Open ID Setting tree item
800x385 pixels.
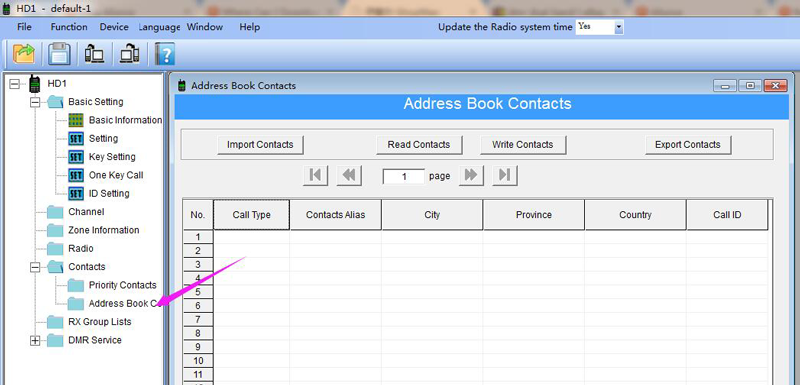click(x=109, y=194)
